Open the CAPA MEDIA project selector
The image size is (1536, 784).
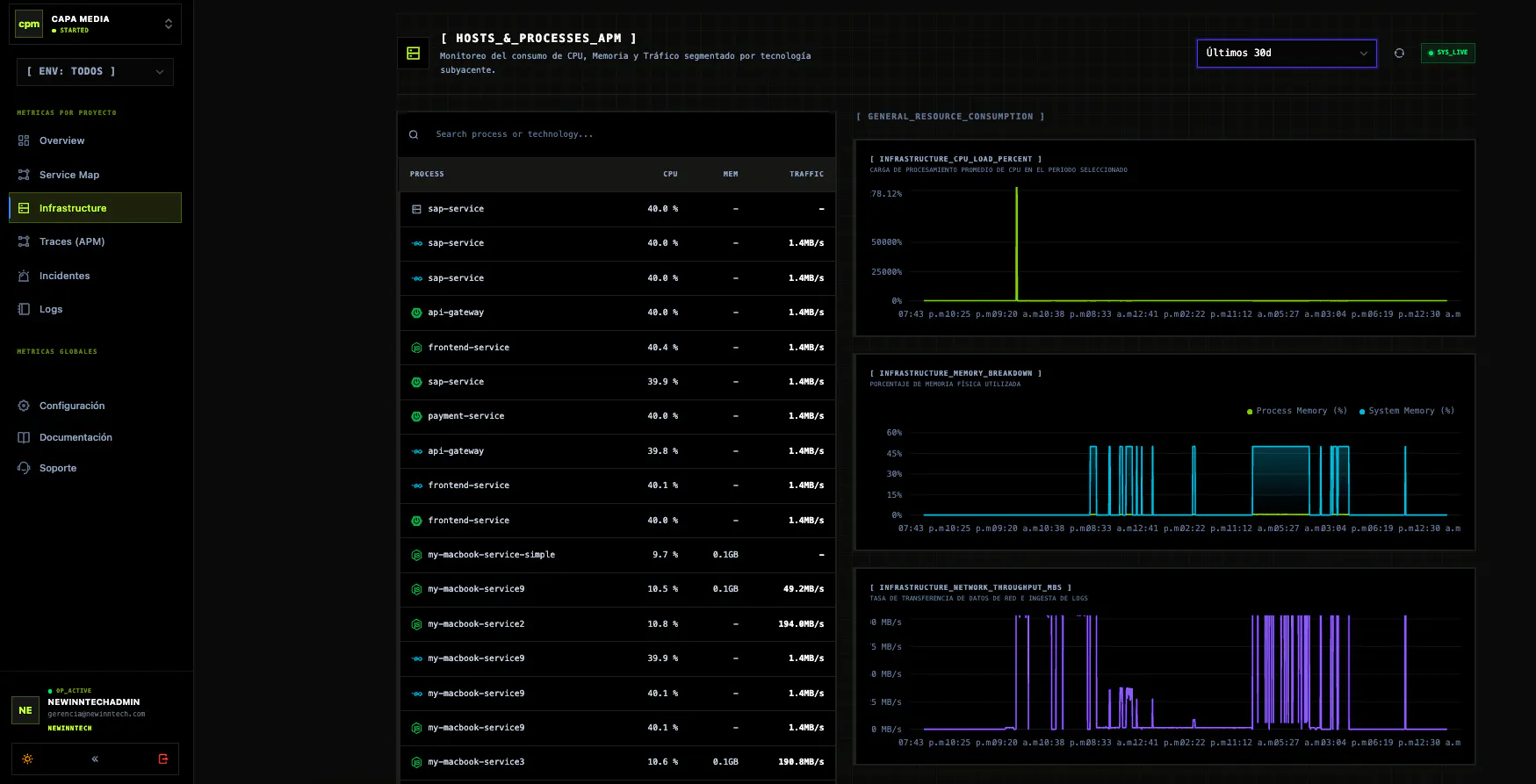coord(96,25)
